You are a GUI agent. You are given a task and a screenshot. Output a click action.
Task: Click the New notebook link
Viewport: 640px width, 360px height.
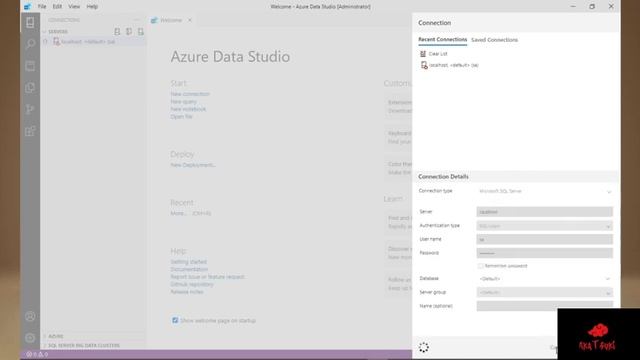(x=188, y=109)
